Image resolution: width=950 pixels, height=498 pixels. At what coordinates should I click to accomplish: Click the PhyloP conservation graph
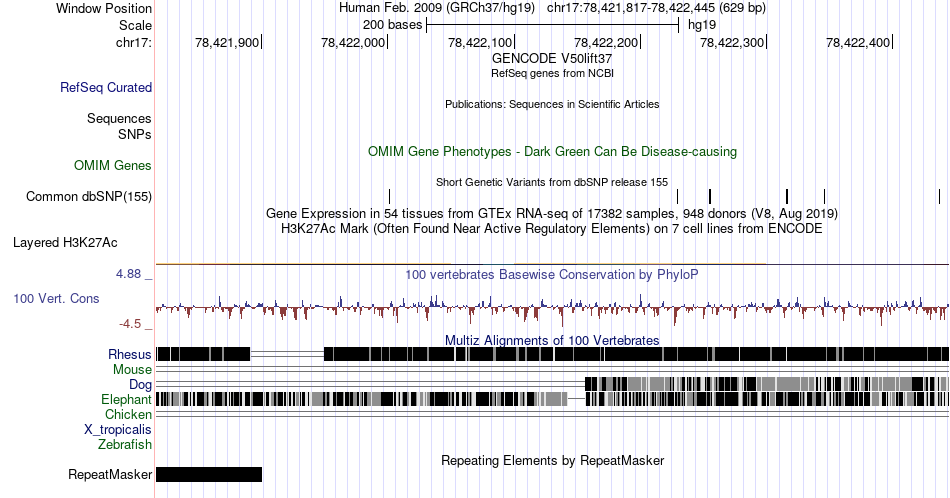coord(552,309)
